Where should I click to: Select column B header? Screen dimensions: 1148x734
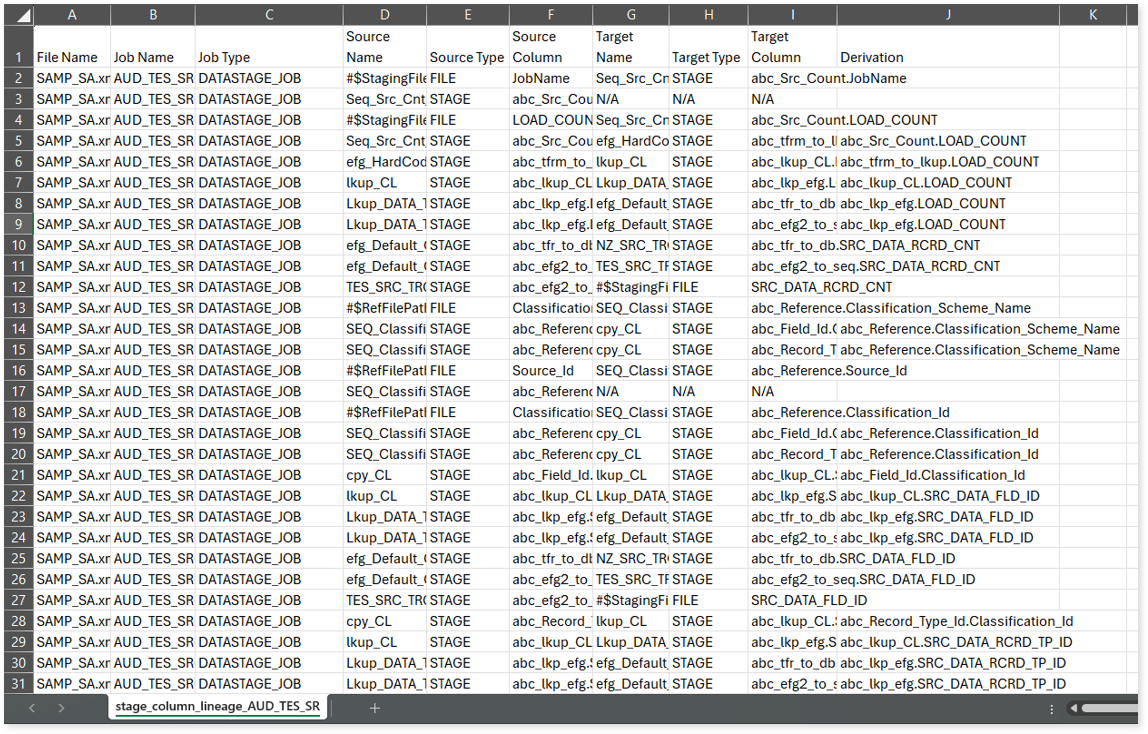pos(153,15)
